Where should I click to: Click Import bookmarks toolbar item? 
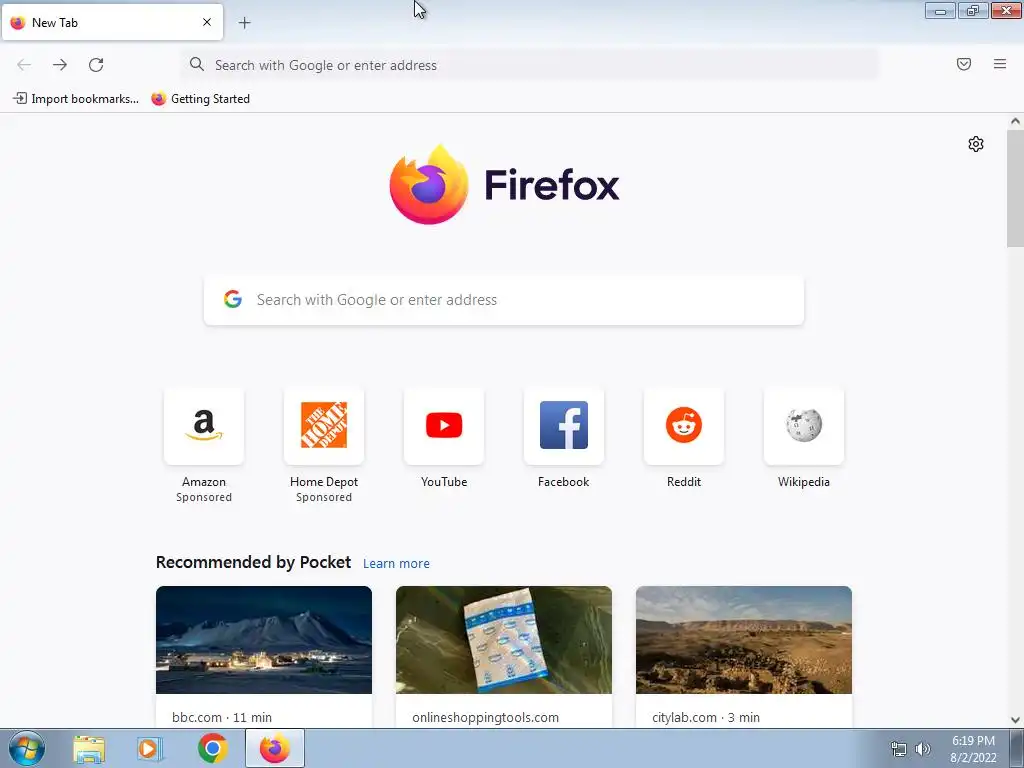click(x=76, y=99)
